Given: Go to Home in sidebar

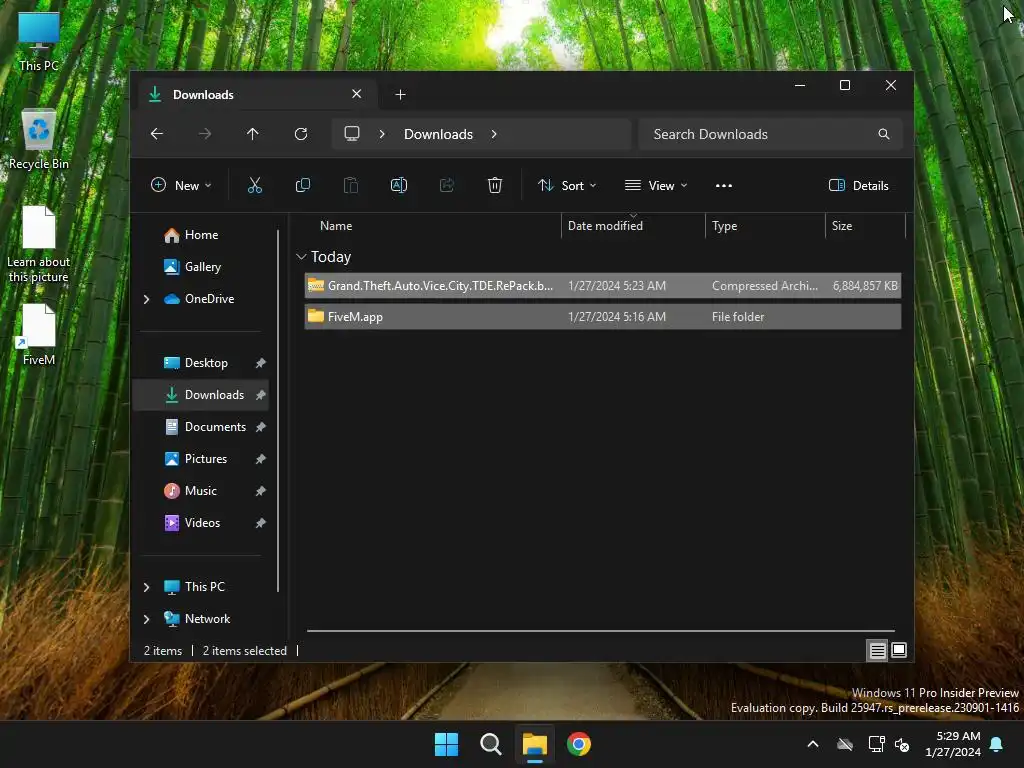Looking at the screenshot, I should pos(201,235).
